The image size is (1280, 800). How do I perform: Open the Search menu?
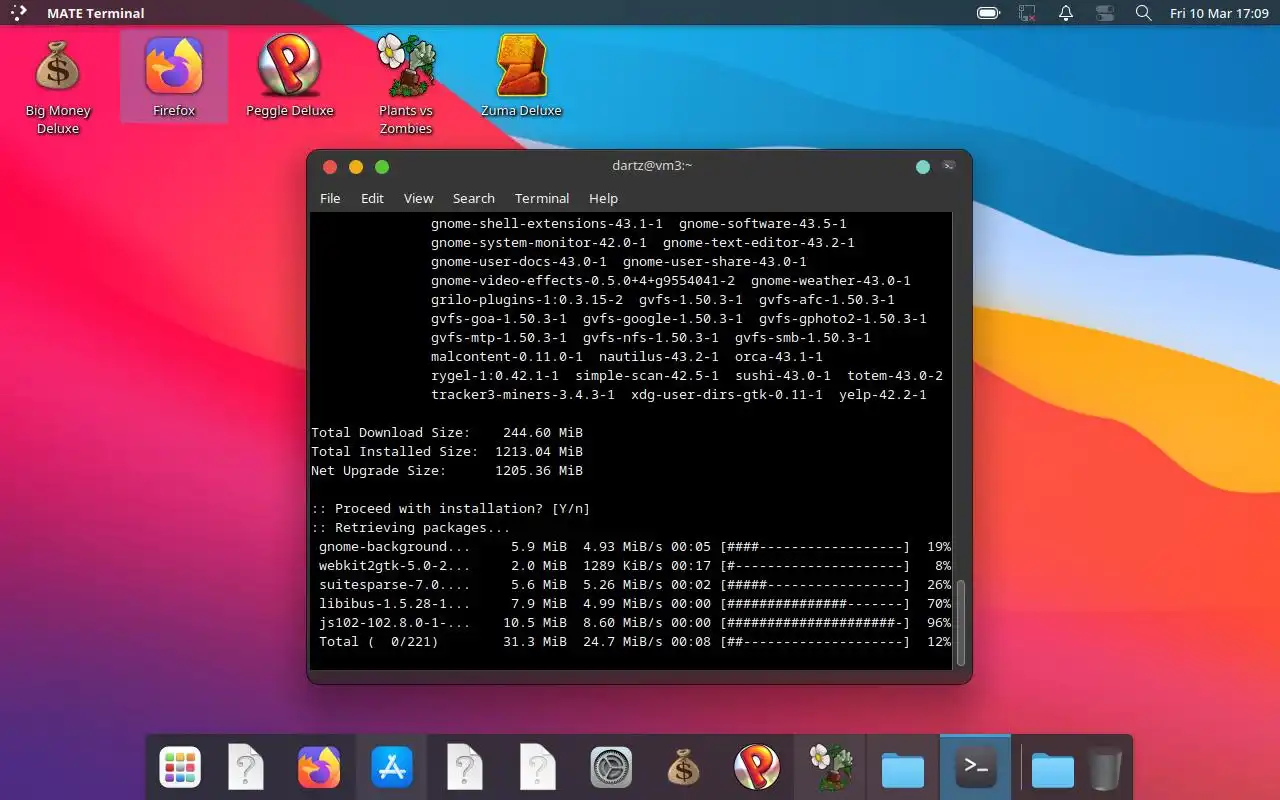click(473, 198)
